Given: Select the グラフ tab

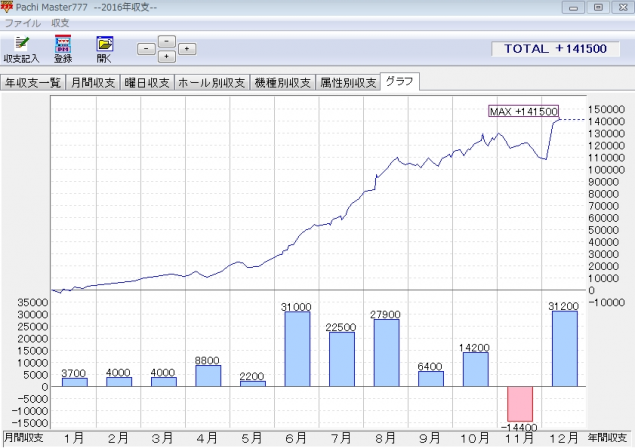Looking at the screenshot, I should tap(400, 81).
